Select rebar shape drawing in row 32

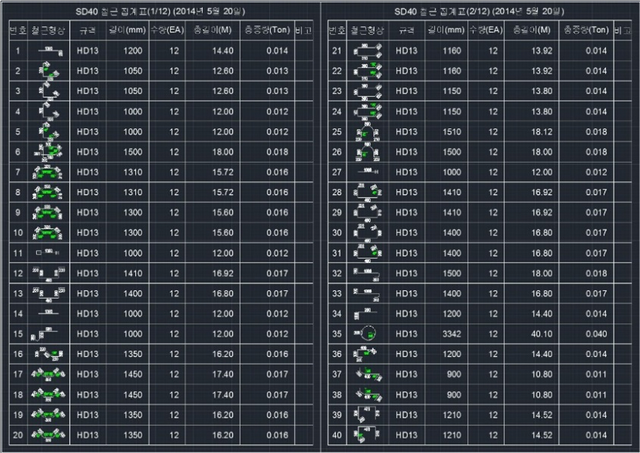(367, 273)
